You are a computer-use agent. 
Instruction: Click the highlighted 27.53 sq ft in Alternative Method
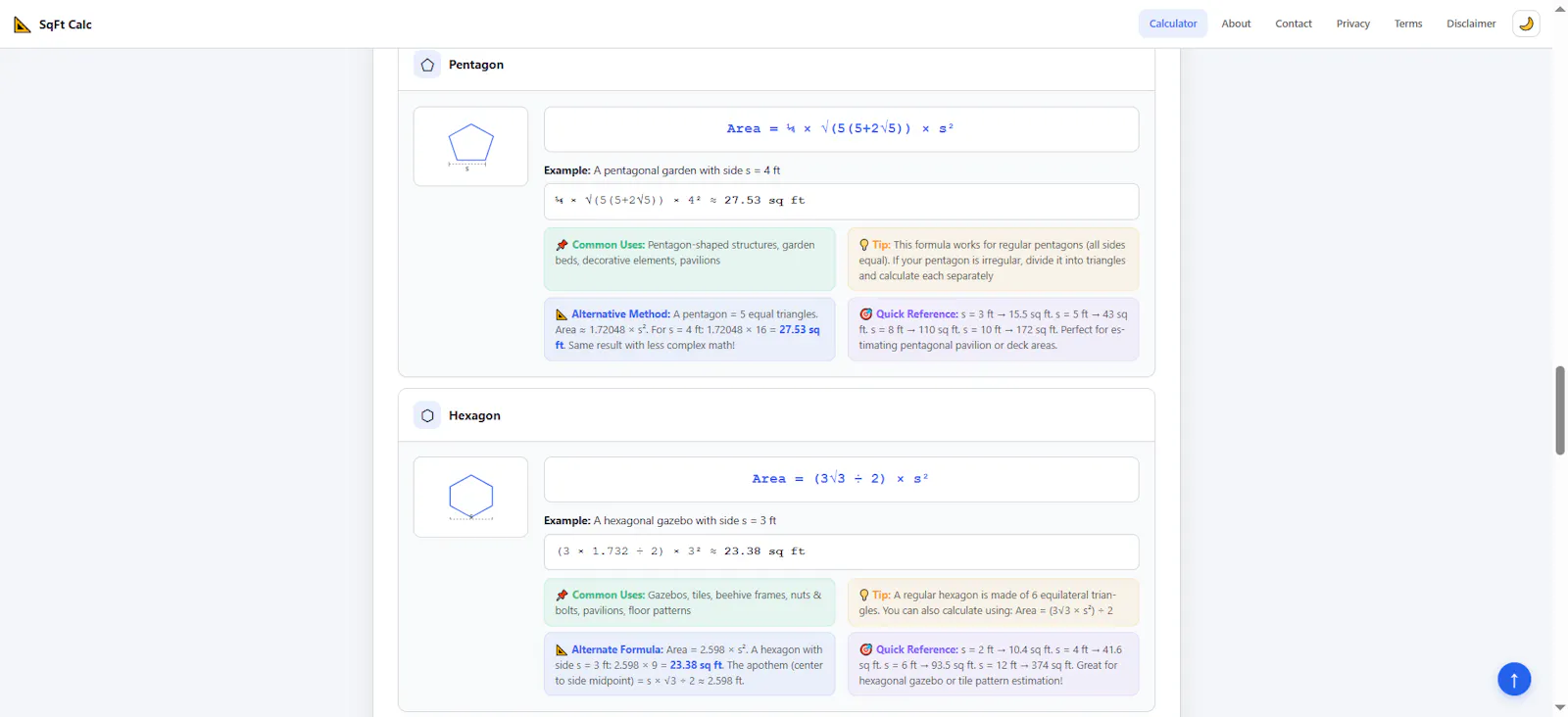(800, 330)
